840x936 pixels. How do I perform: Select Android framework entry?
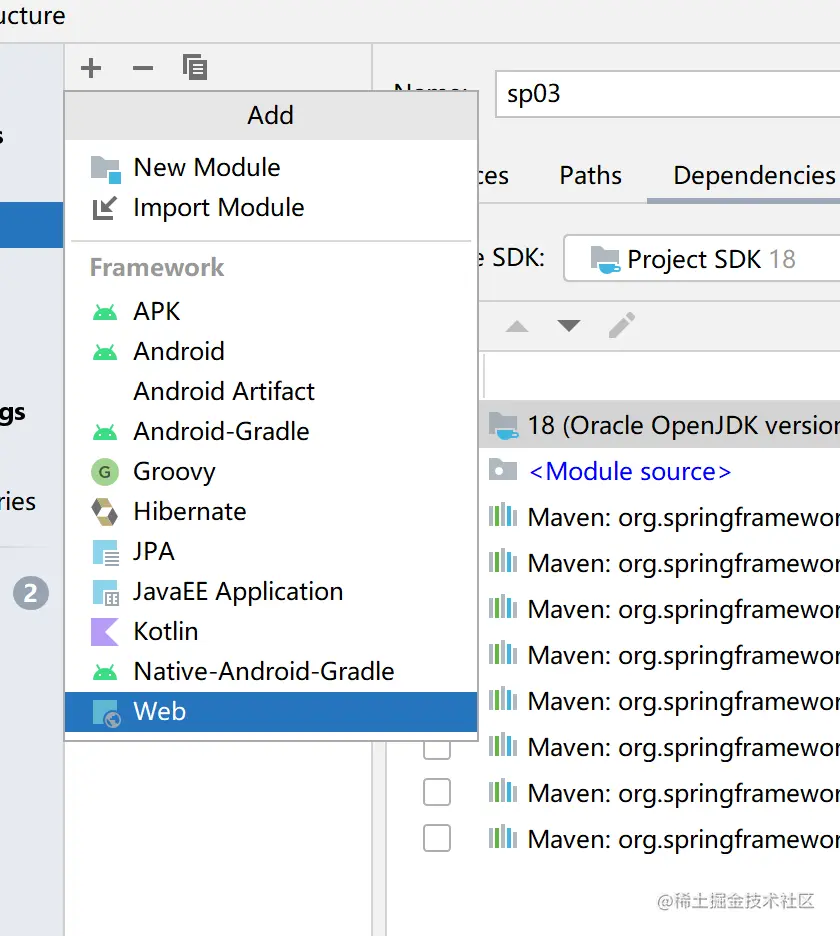click(271, 352)
